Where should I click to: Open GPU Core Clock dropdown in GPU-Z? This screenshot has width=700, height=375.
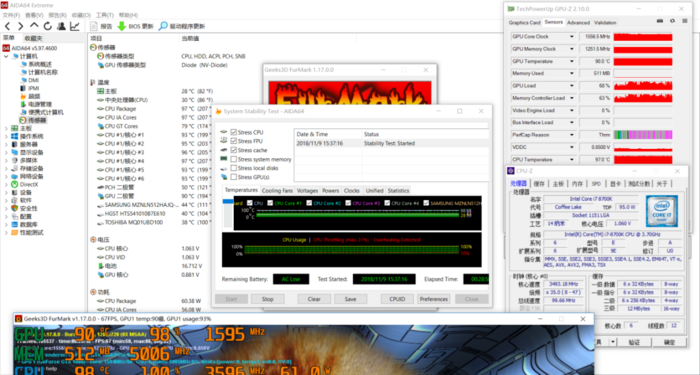[x=572, y=37]
